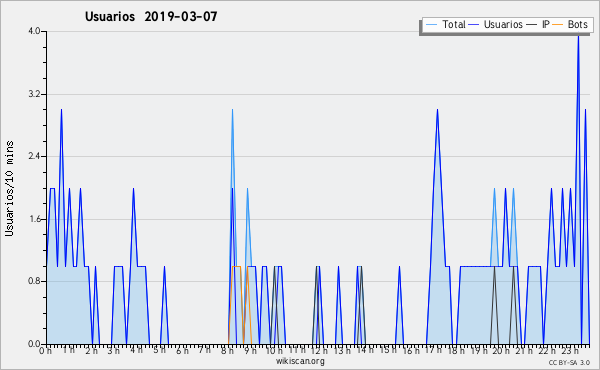Click the '14 h' x-axis label
Screen dimensions: 600x370
pyautogui.click(x=365, y=350)
